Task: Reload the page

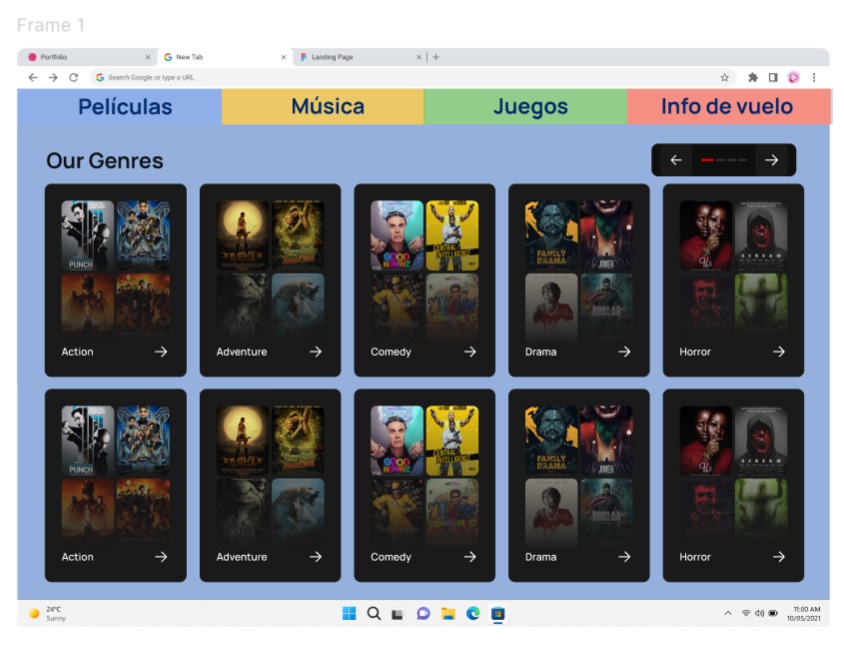Action: point(73,78)
